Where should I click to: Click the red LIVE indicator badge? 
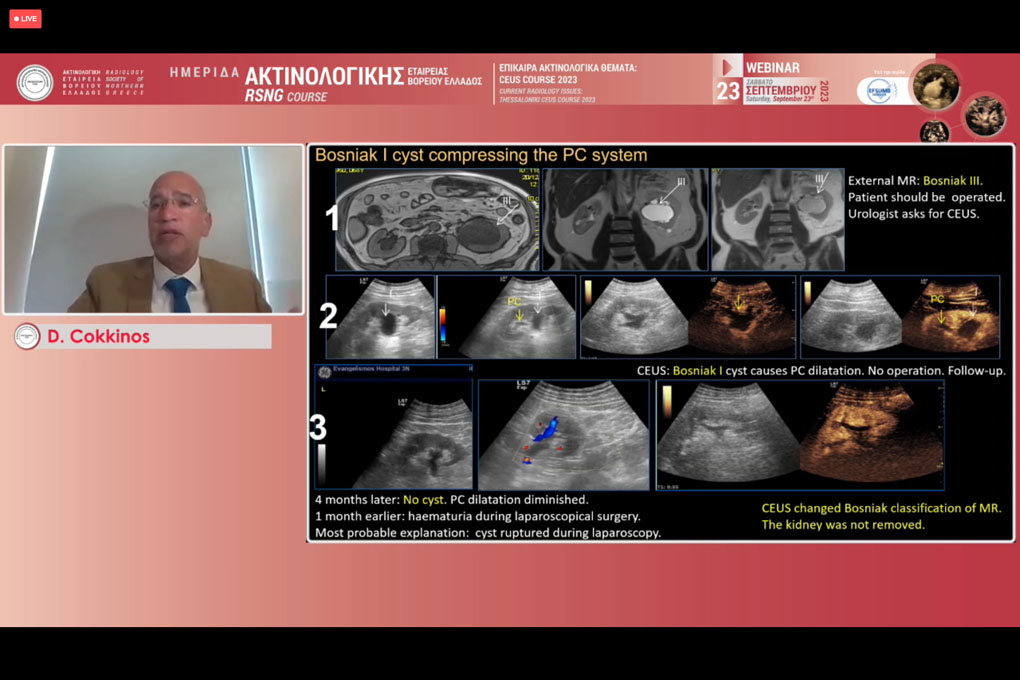point(25,19)
